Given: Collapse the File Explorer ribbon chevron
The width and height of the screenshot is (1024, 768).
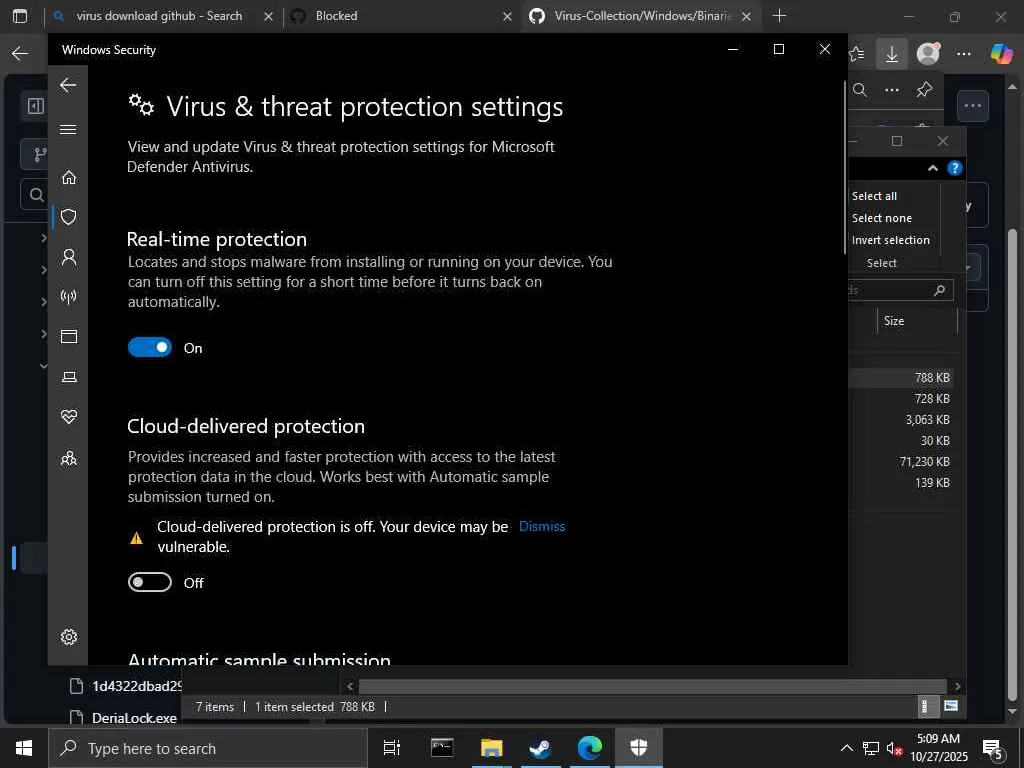Looking at the screenshot, I should 933,168.
